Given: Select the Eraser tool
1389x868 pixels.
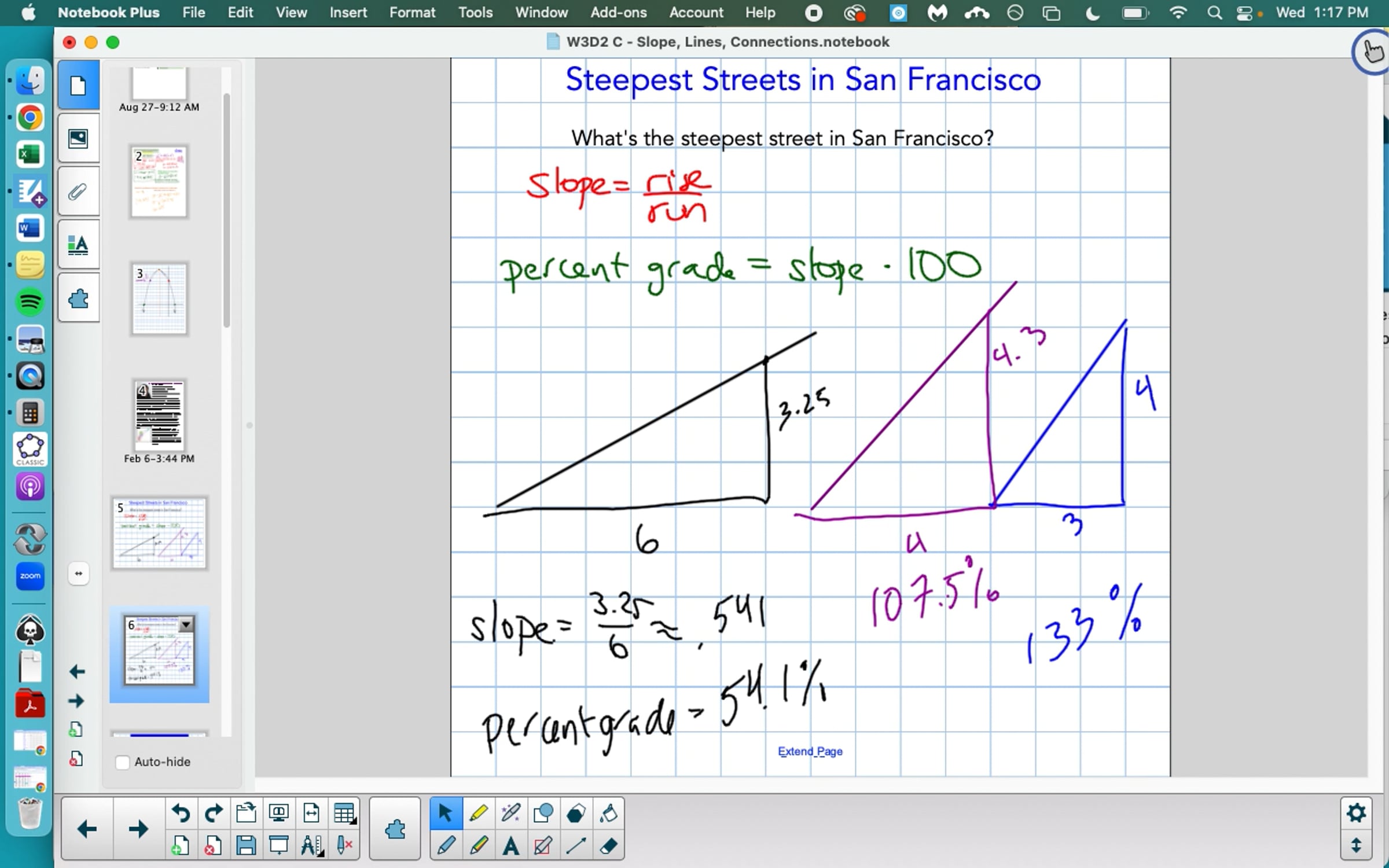Looking at the screenshot, I should pyautogui.click(x=608, y=846).
